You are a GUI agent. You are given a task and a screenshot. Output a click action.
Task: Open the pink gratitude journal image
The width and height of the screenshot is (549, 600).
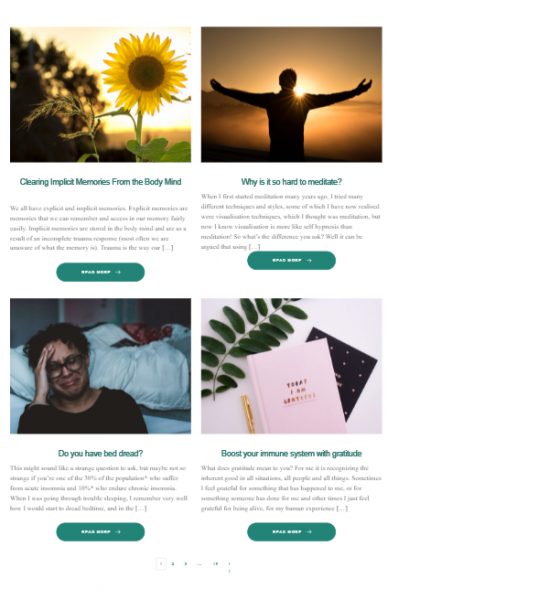(x=292, y=366)
